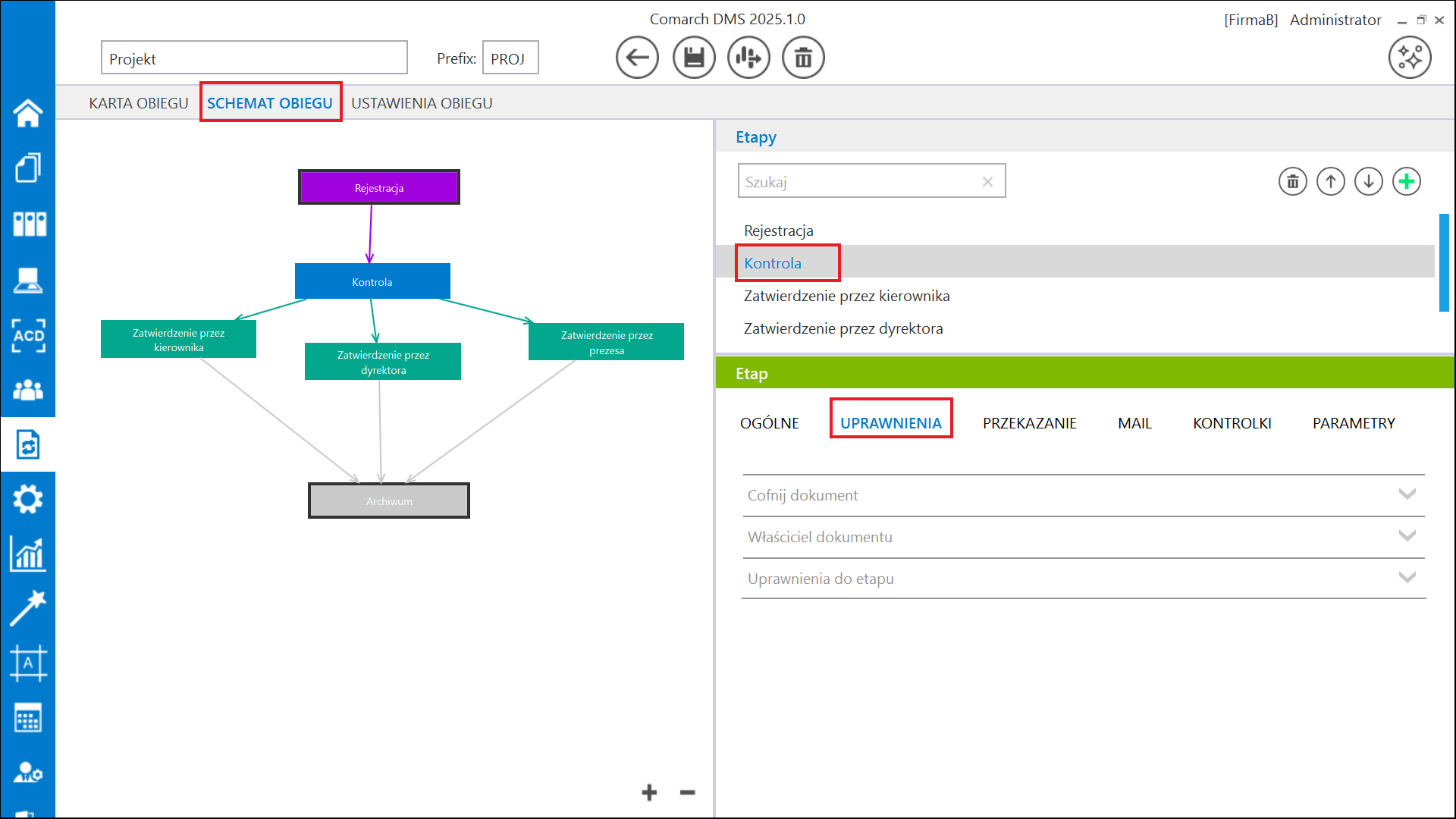The image size is (1456, 819).
Task: Click the laptop workstation sidebar icon
Action: pos(28,280)
